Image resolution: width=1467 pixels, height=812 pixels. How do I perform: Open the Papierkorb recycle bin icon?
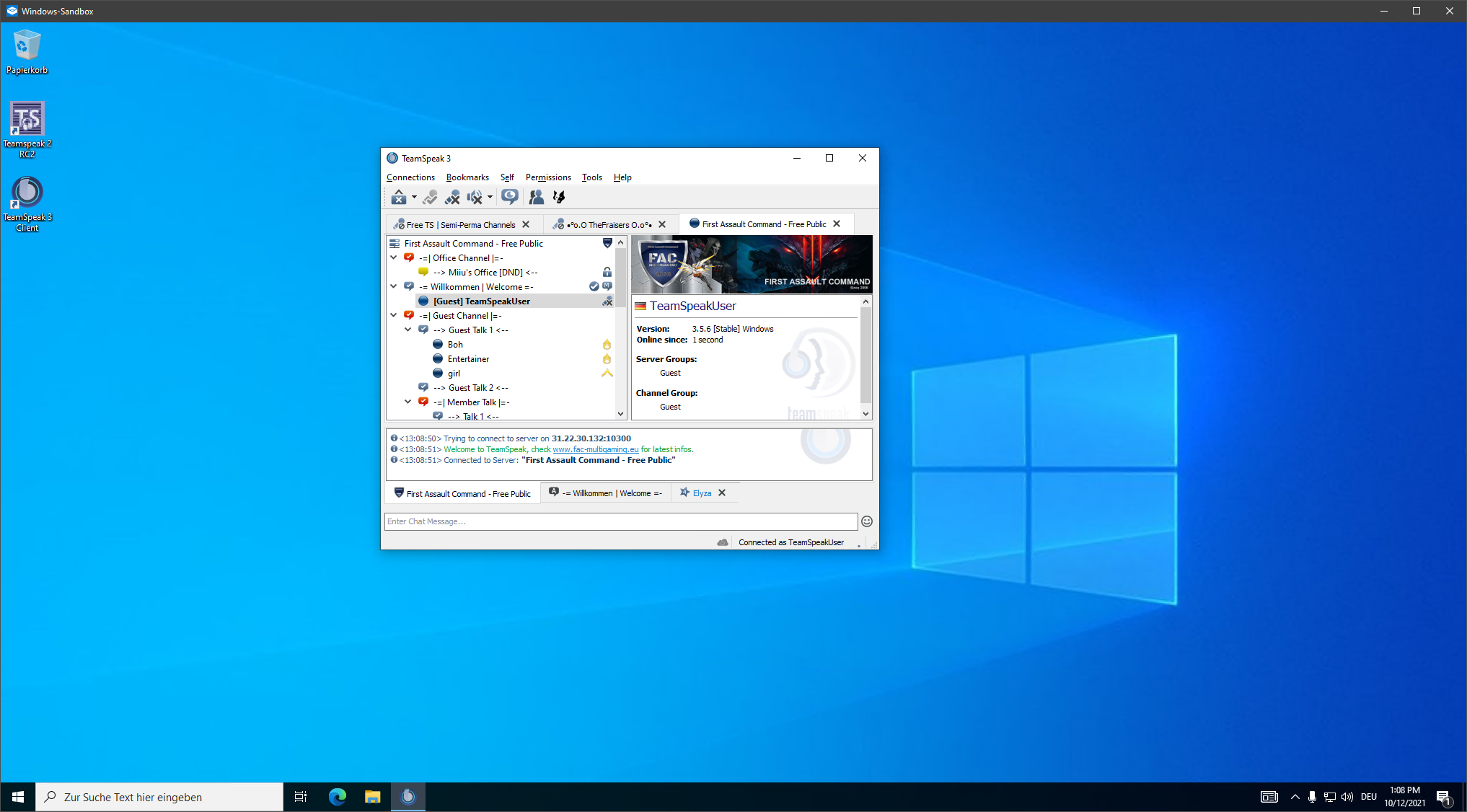coord(27,51)
